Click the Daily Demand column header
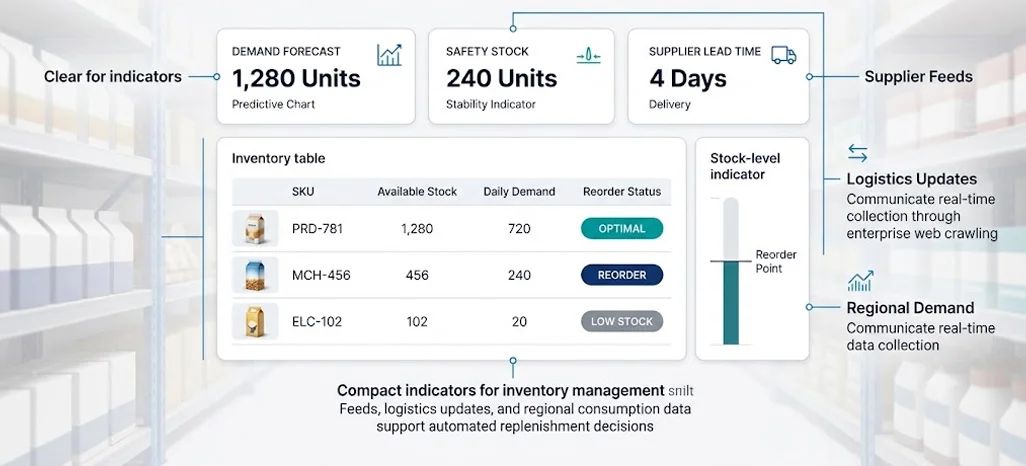 [x=519, y=192]
